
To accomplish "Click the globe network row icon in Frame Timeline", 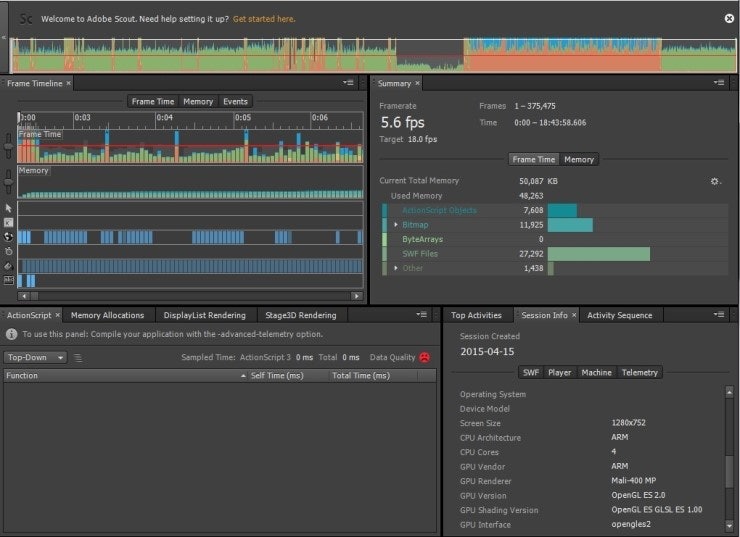I will pyautogui.click(x=9, y=237).
